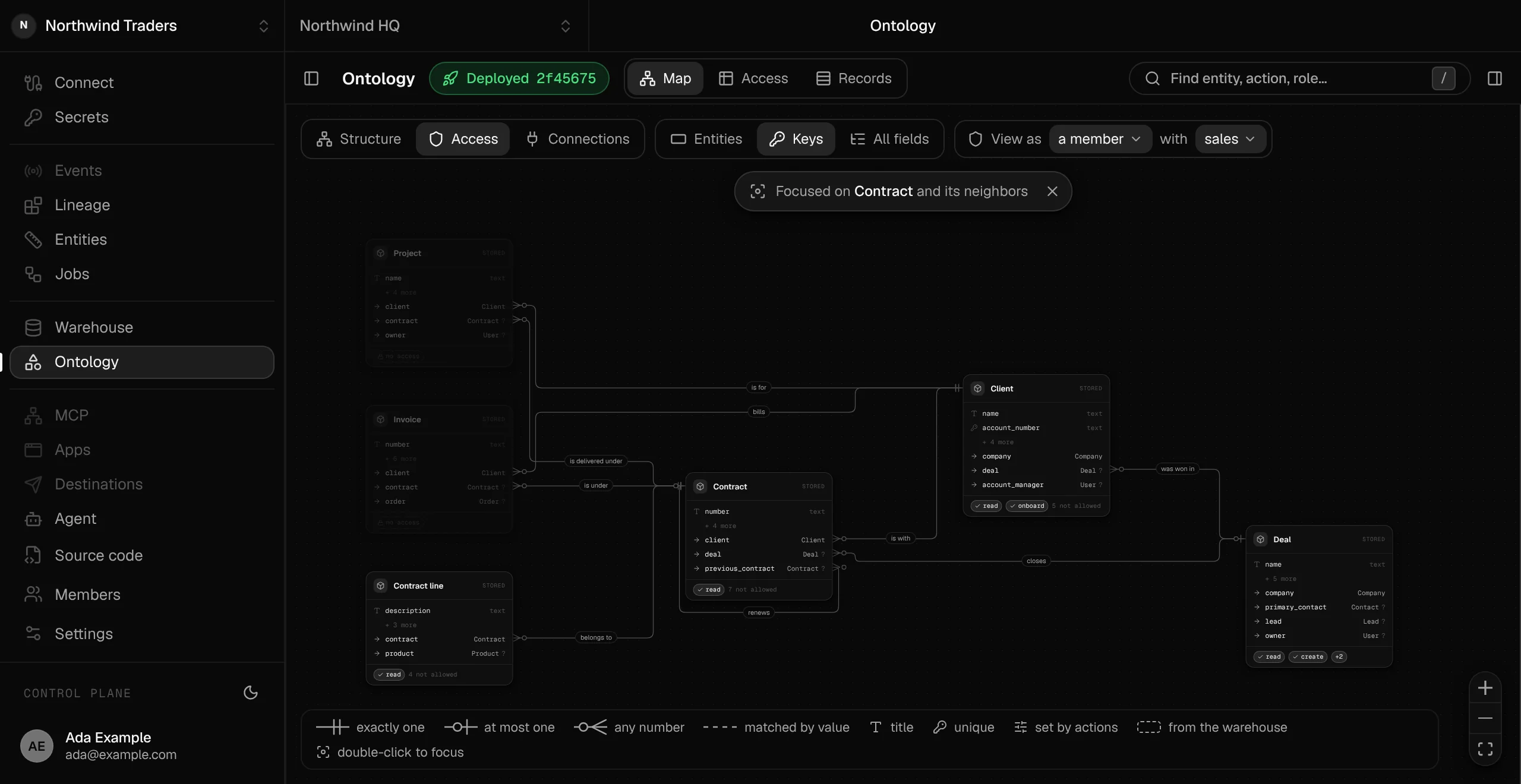Toggle the right side panel icon
This screenshot has height=784, width=1521.
tap(1495, 78)
